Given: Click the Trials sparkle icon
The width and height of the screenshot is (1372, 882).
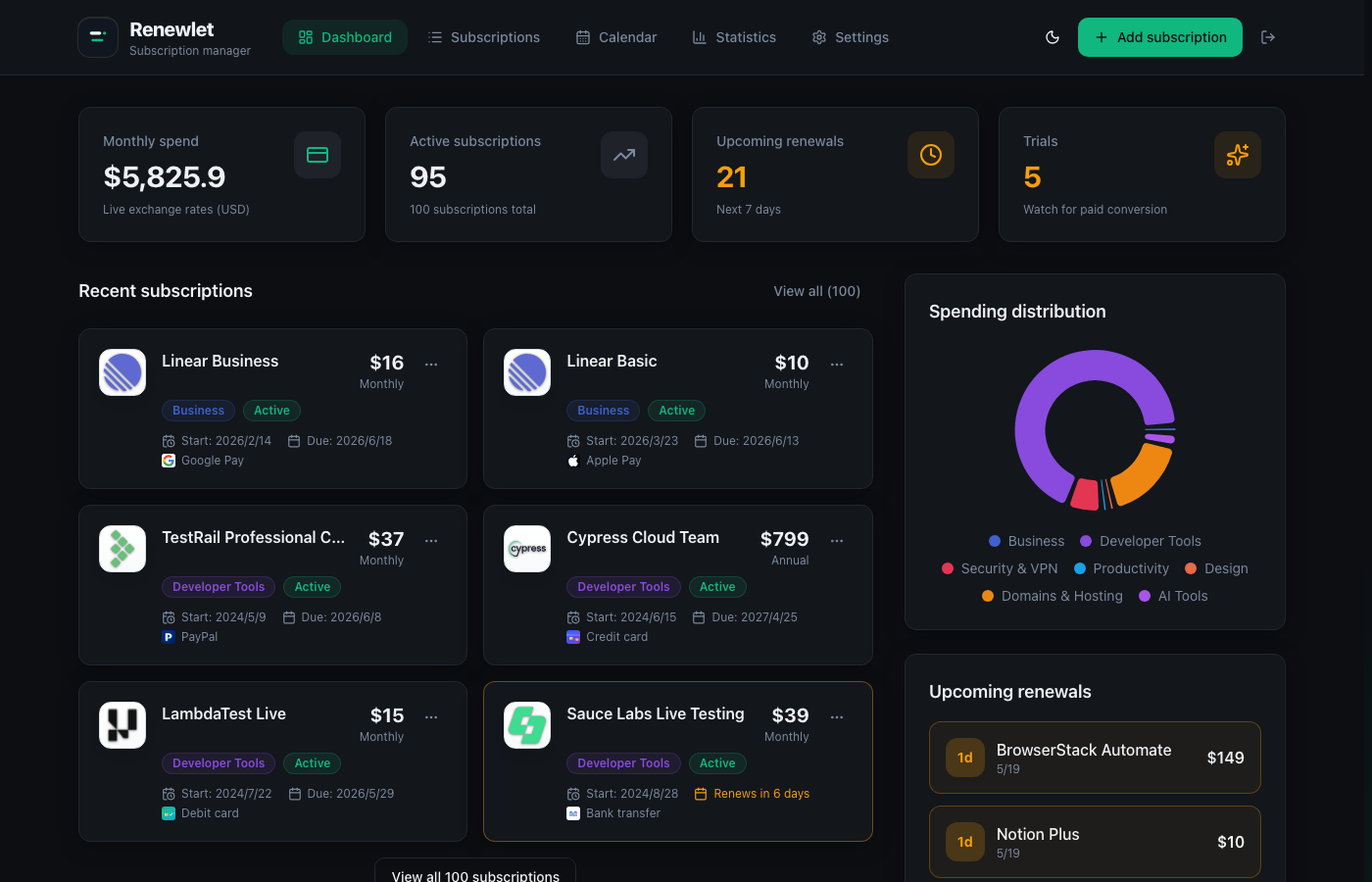Looking at the screenshot, I should tap(1238, 155).
